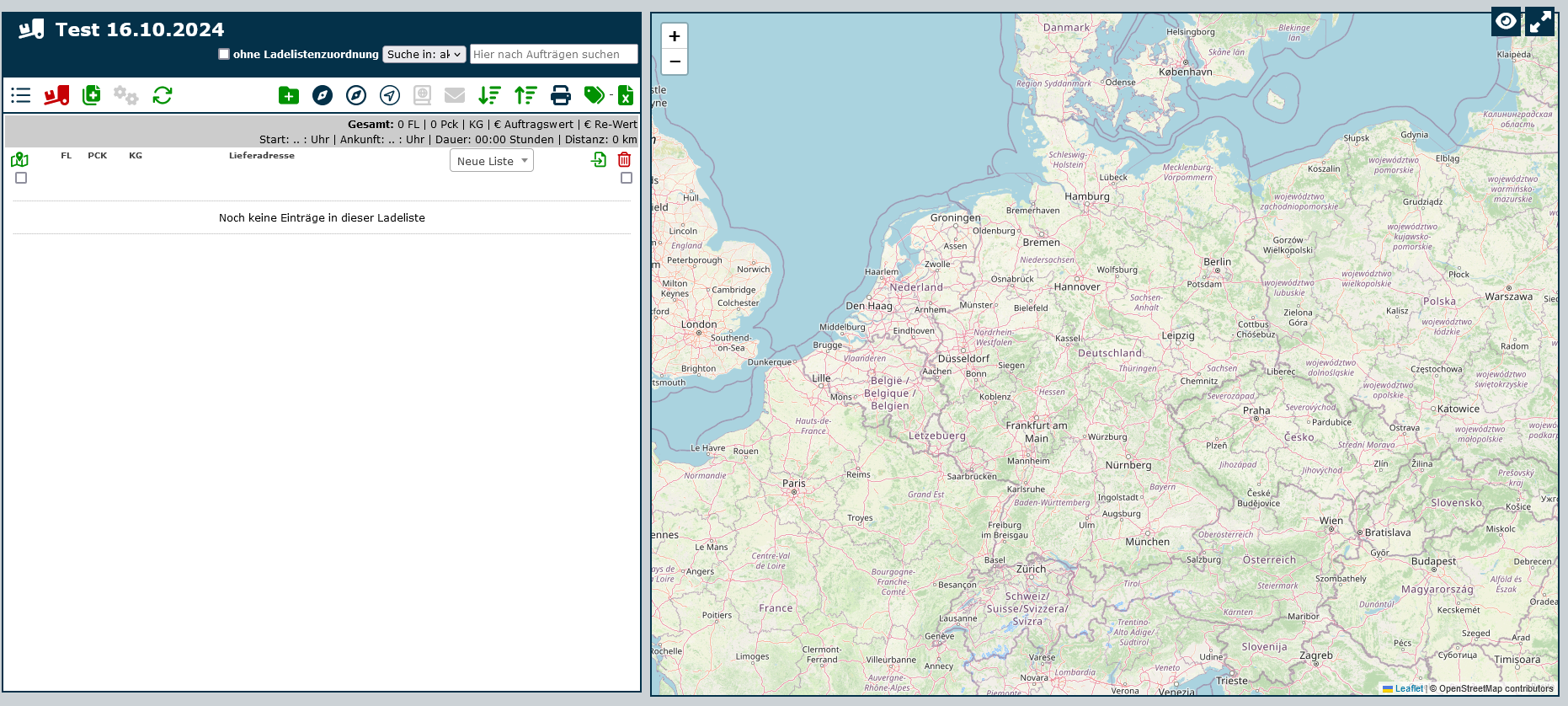Refresh the loading list with green arrows
This screenshot has width=1568, height=706.
coord(163,95)
